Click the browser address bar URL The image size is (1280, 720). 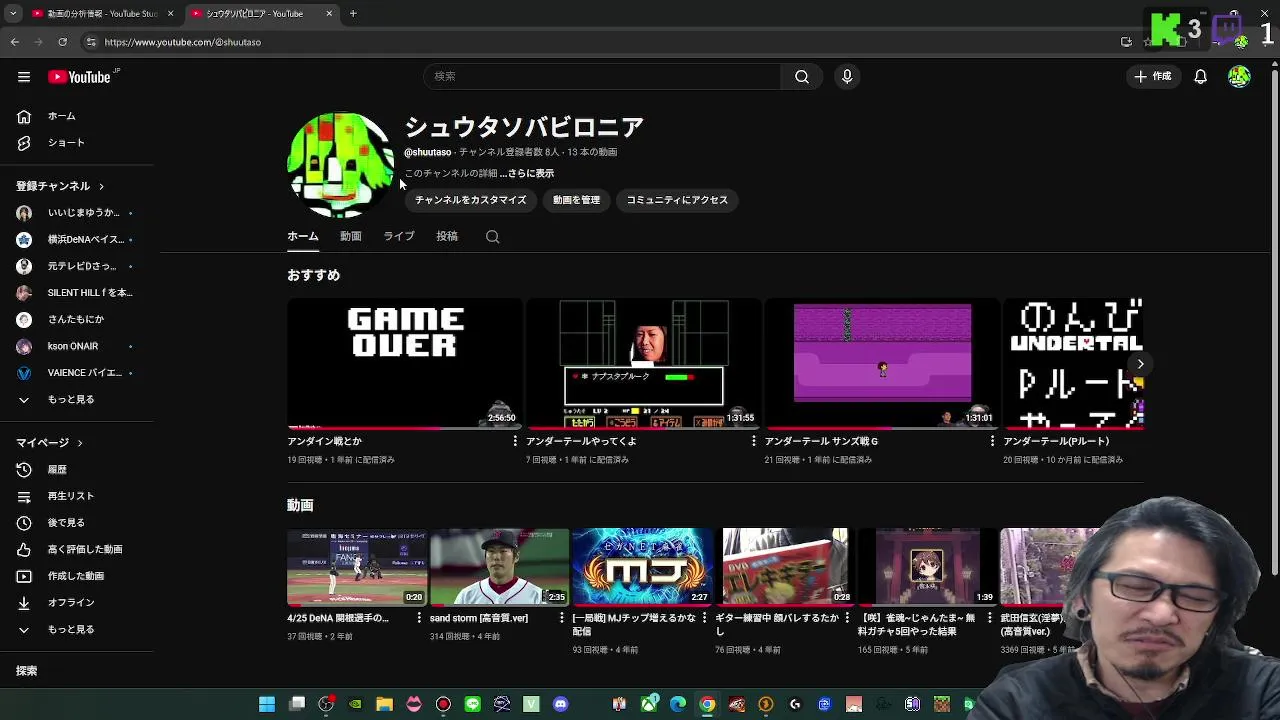[183, 42]
